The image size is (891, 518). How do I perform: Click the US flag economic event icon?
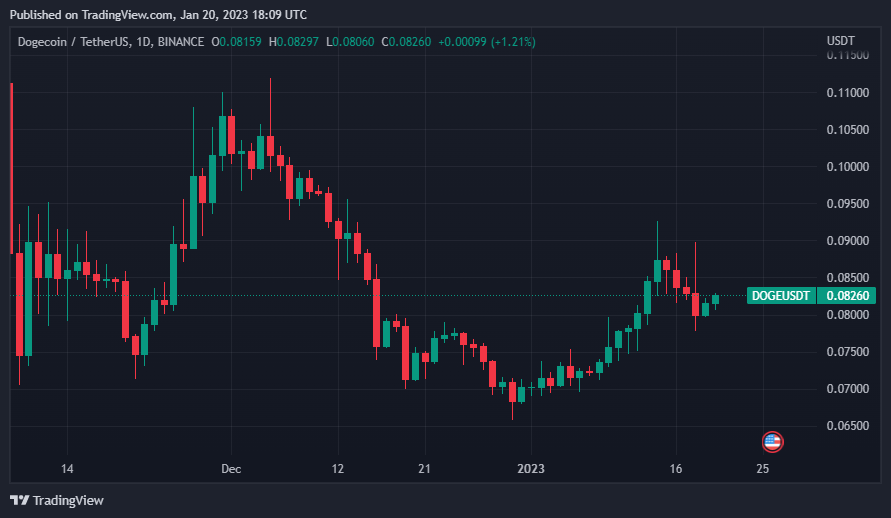[x=772, y=442]
